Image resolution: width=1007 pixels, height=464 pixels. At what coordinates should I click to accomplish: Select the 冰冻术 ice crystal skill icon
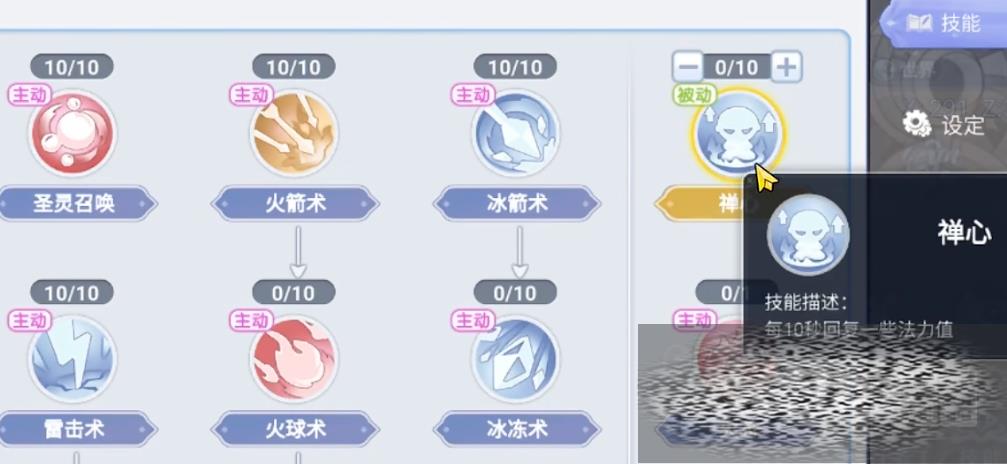(x=515, y=360)
